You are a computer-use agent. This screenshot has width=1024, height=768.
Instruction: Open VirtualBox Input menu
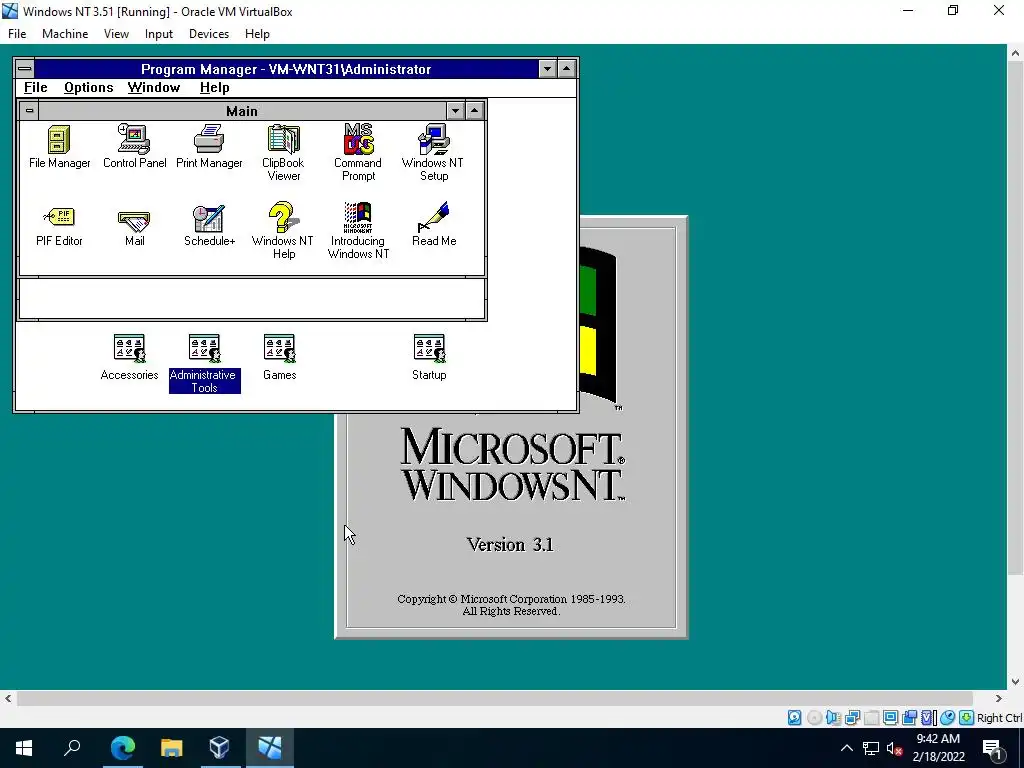[159, 34]
